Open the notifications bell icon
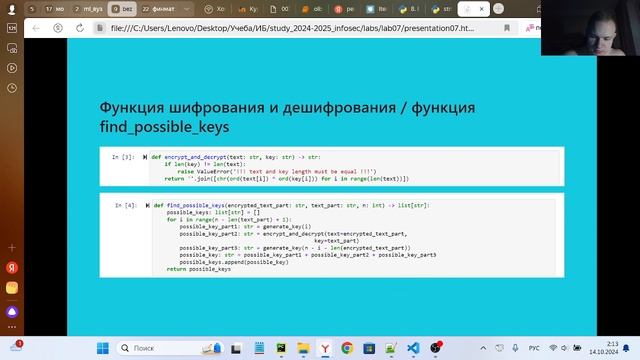Screen dimensions: 640x360 click(626, 348)
